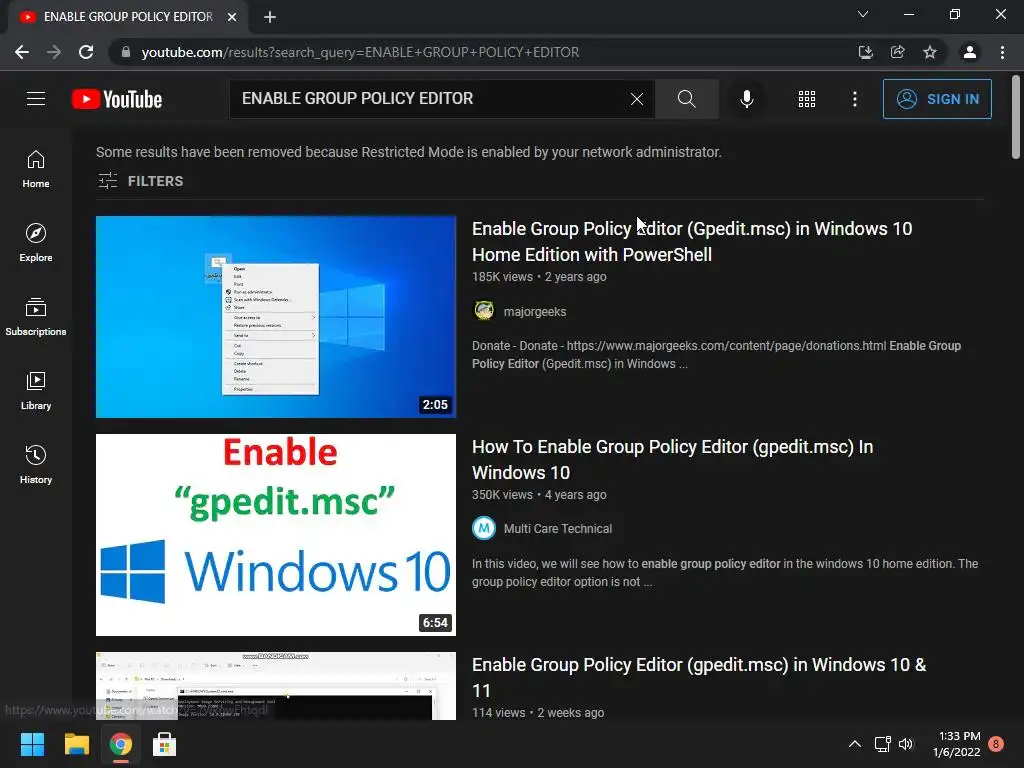Open Explore in the sidebar

point(36,243)
